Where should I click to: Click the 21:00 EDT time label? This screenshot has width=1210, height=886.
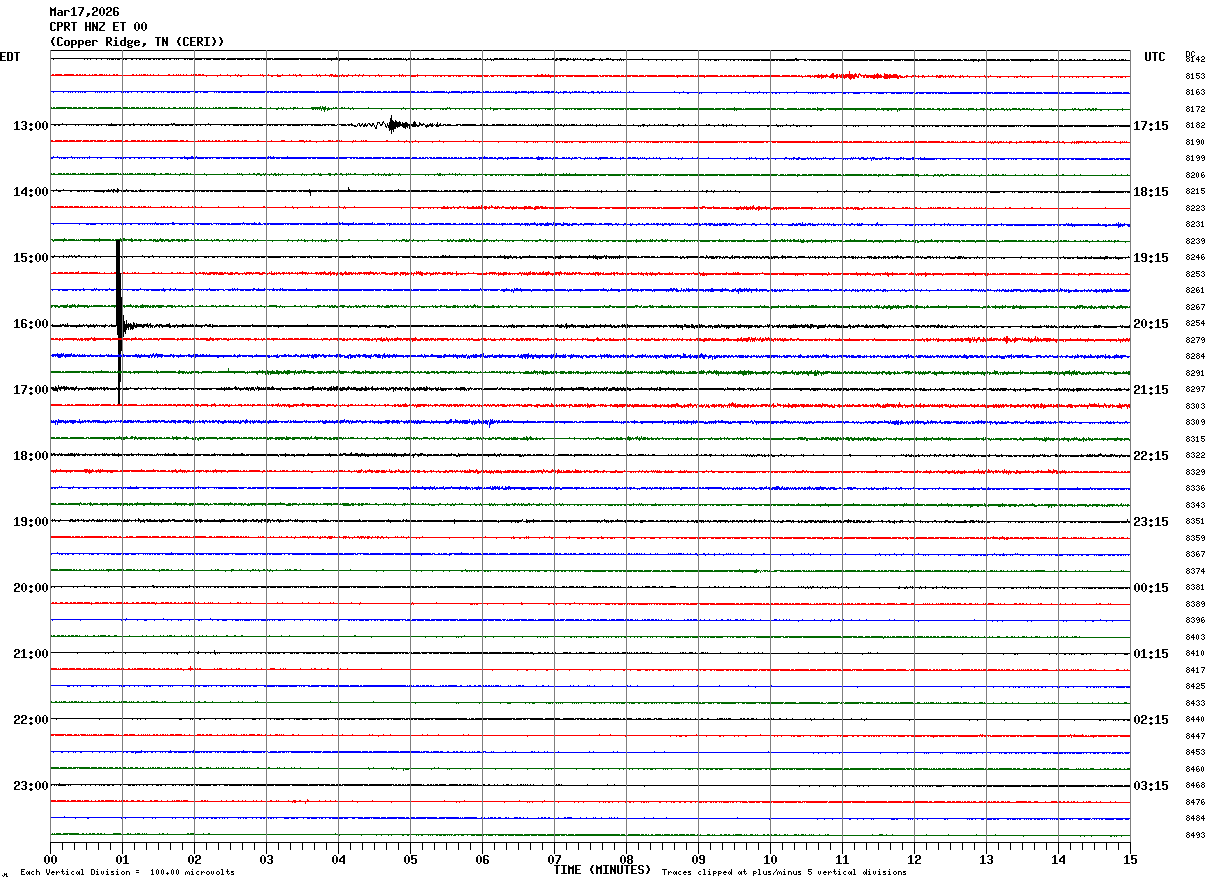30,654
